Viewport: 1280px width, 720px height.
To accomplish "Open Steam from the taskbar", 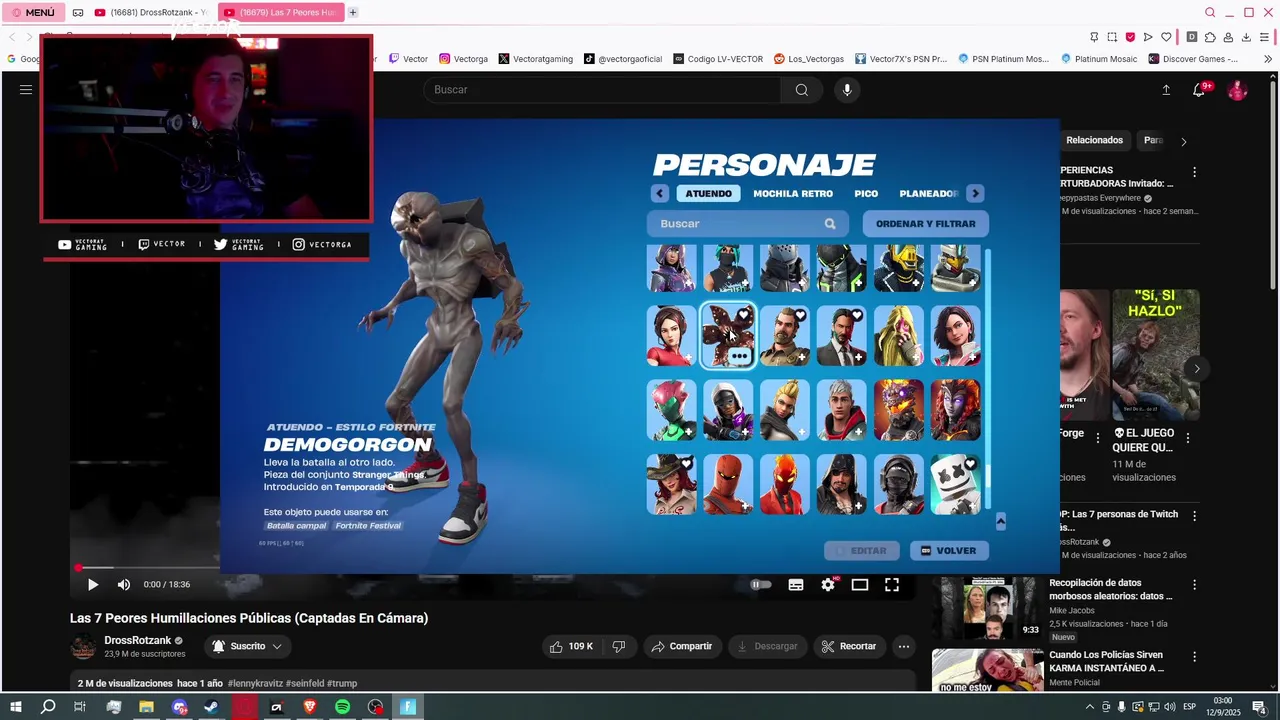I will (211, 707).
